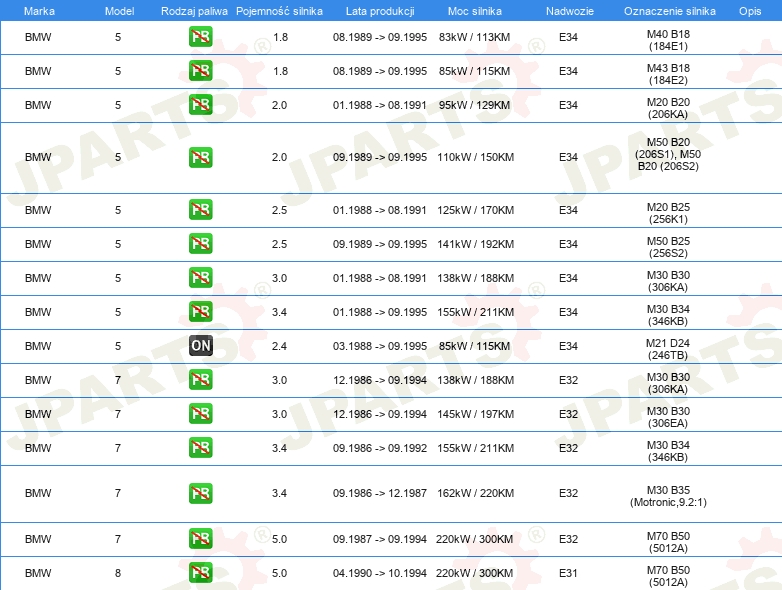782x590 pixels.
Task: Click the petrol icon in the 09.1986 -> 09.1992 row
Action: 200,447
